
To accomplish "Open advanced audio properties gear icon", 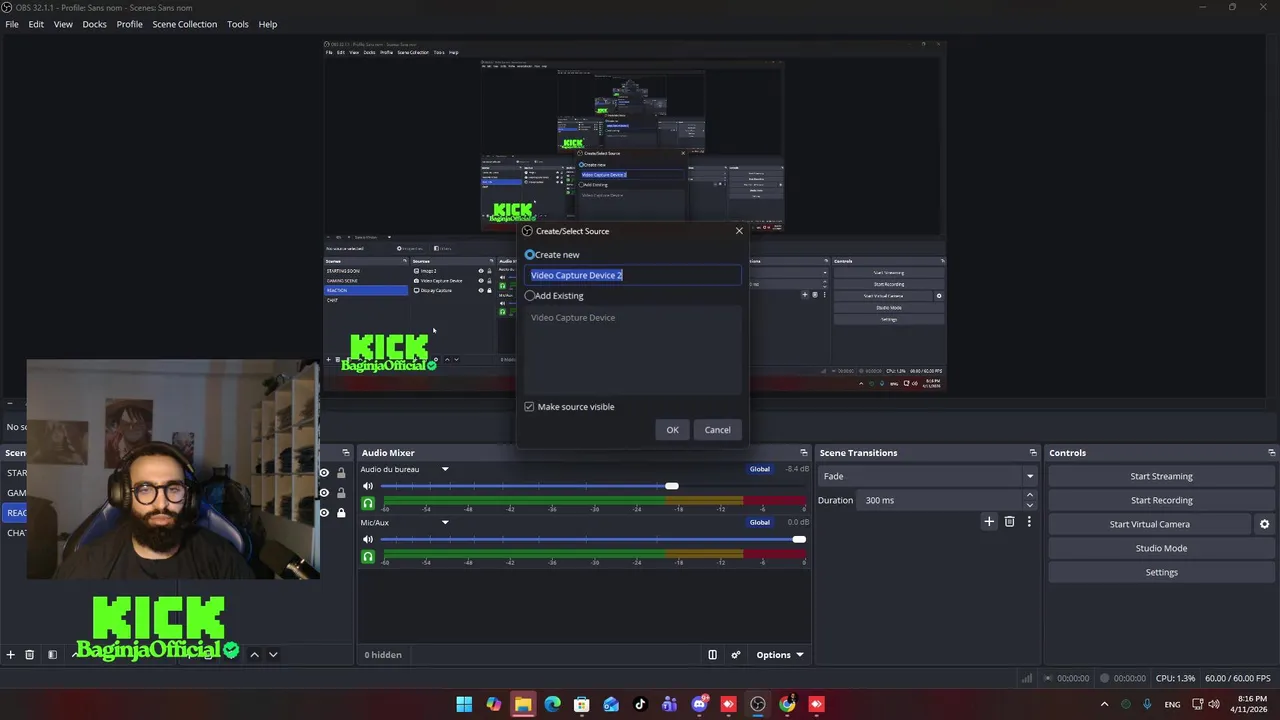I will pos(736,655).
